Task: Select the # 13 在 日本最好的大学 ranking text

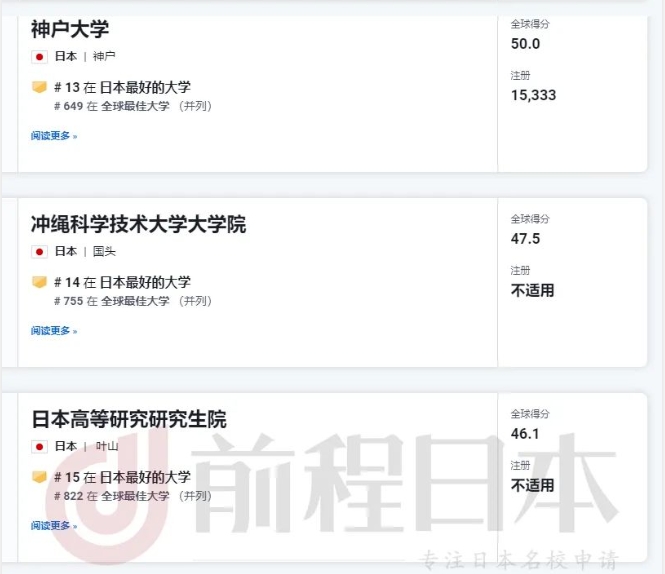Action: click(x=123, y=87)
